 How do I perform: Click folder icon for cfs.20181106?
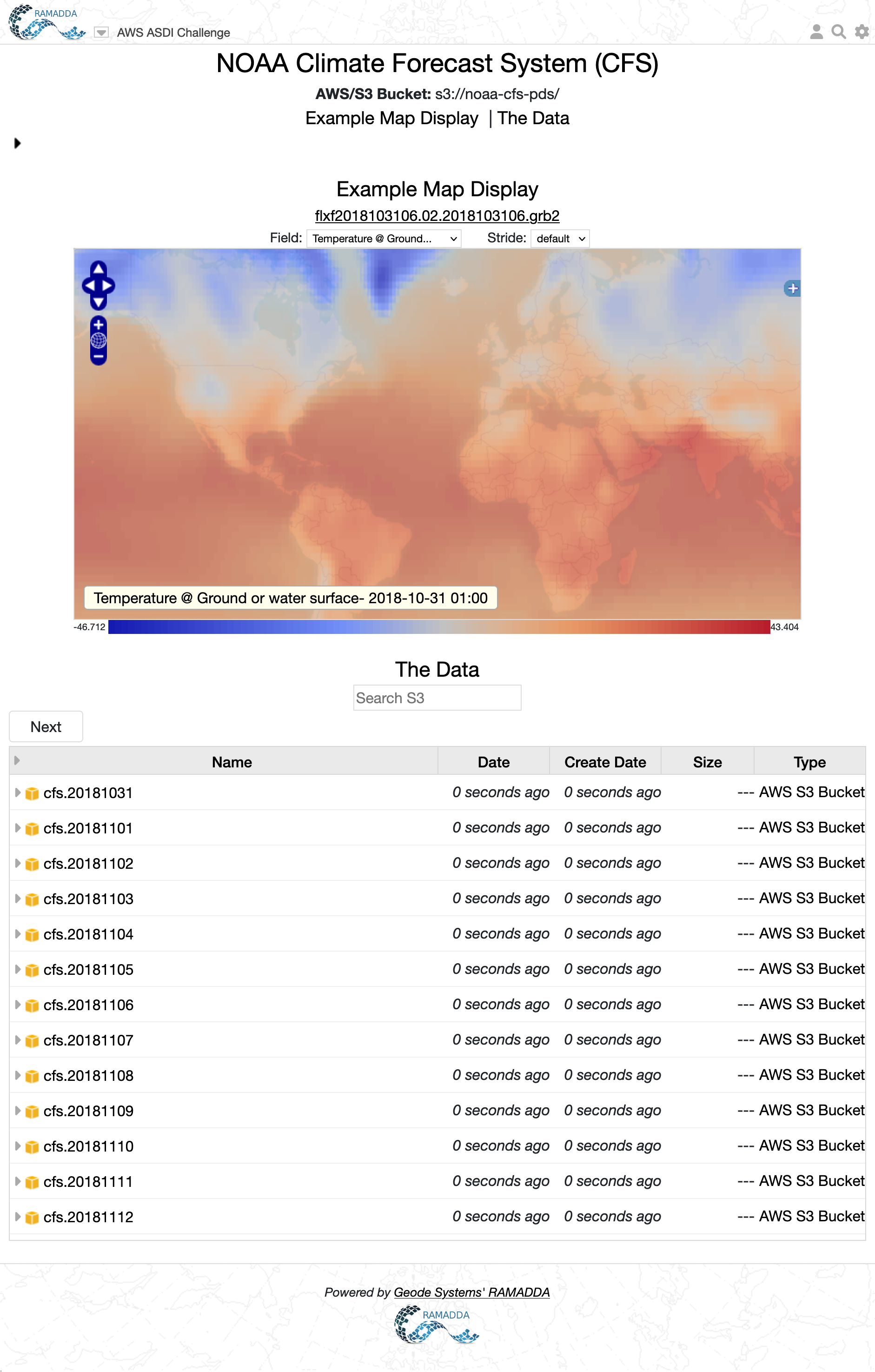[x=33, y=1006]
